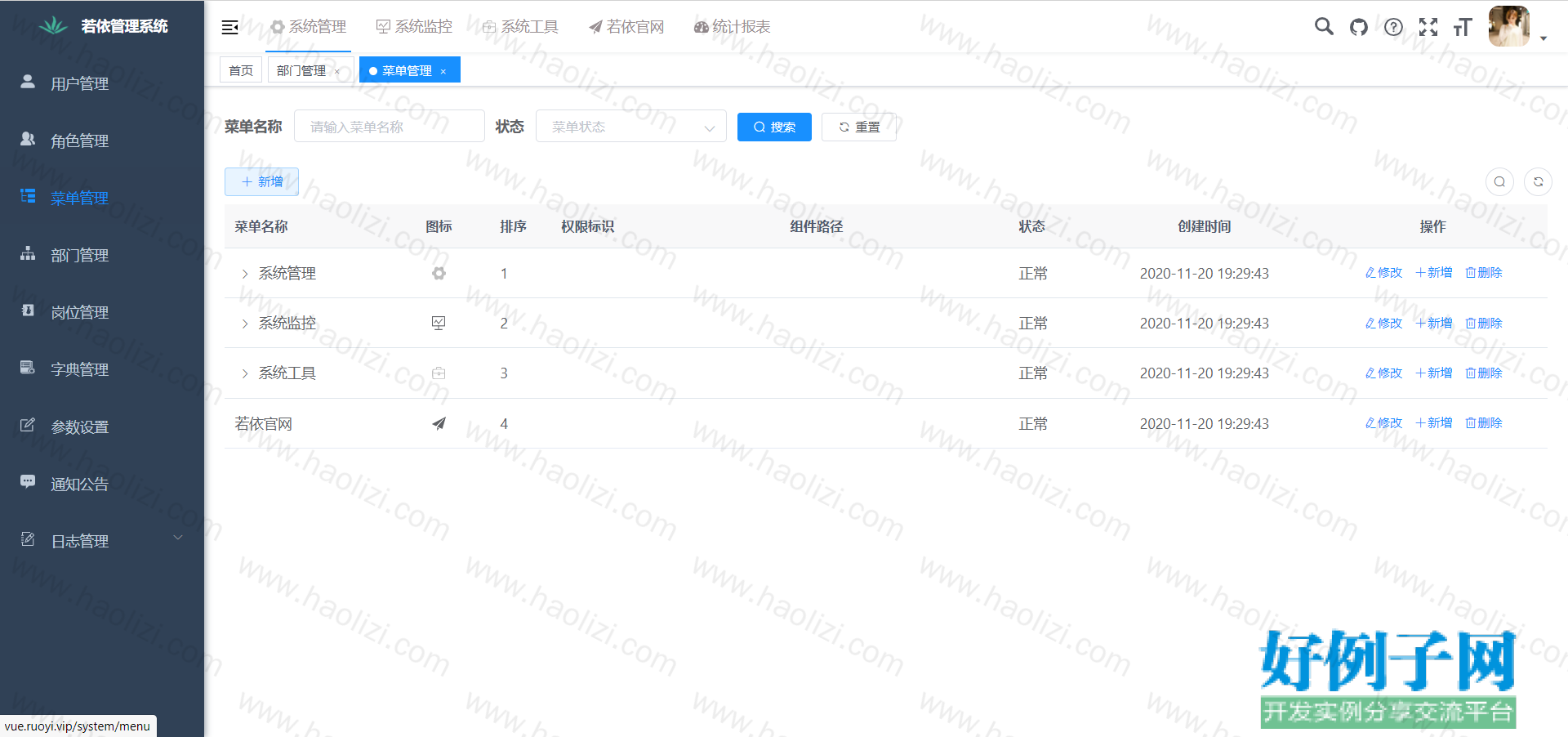
Task: Click the 通知公告 sidebar message icon
Action: pyautogui.click(x=28, y=482)
